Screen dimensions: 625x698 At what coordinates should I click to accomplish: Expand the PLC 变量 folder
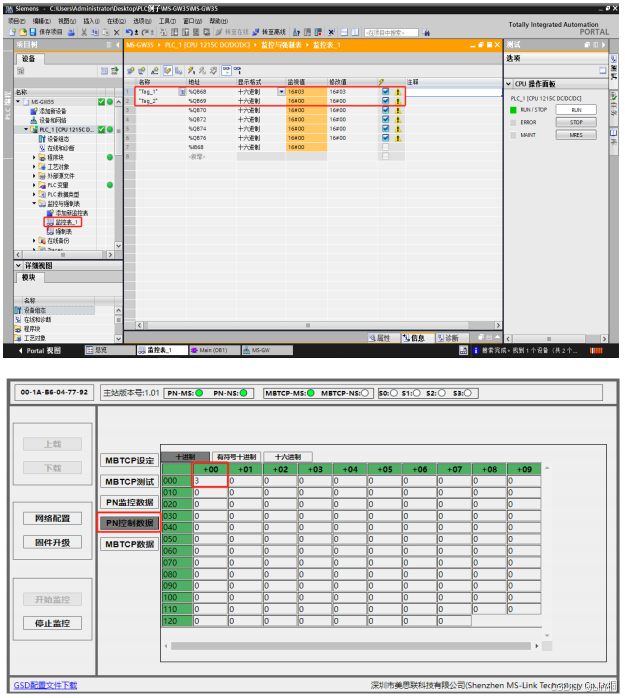[x=34, y=185]
